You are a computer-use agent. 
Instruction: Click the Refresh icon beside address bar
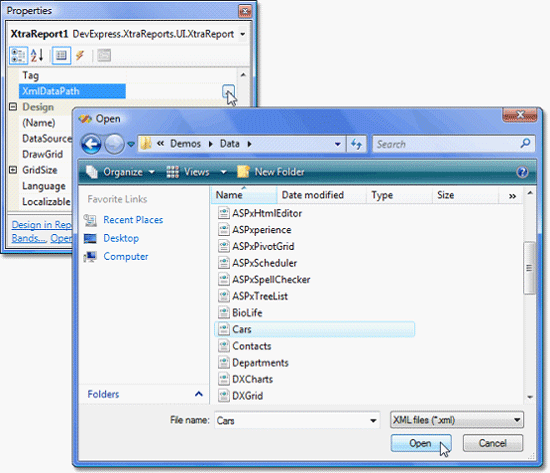[357, 144]
